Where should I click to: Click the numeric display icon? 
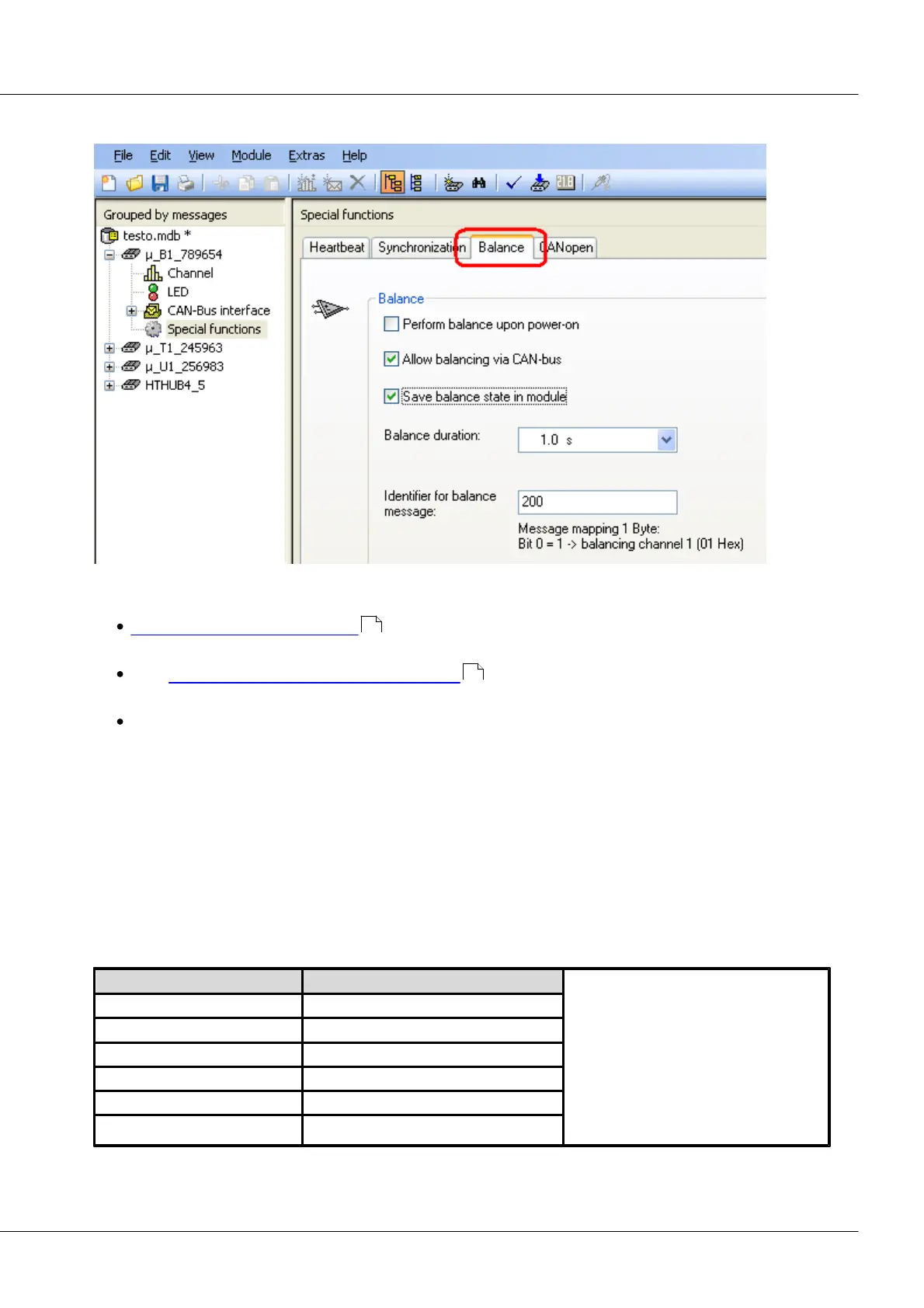(x=565, y=183)
